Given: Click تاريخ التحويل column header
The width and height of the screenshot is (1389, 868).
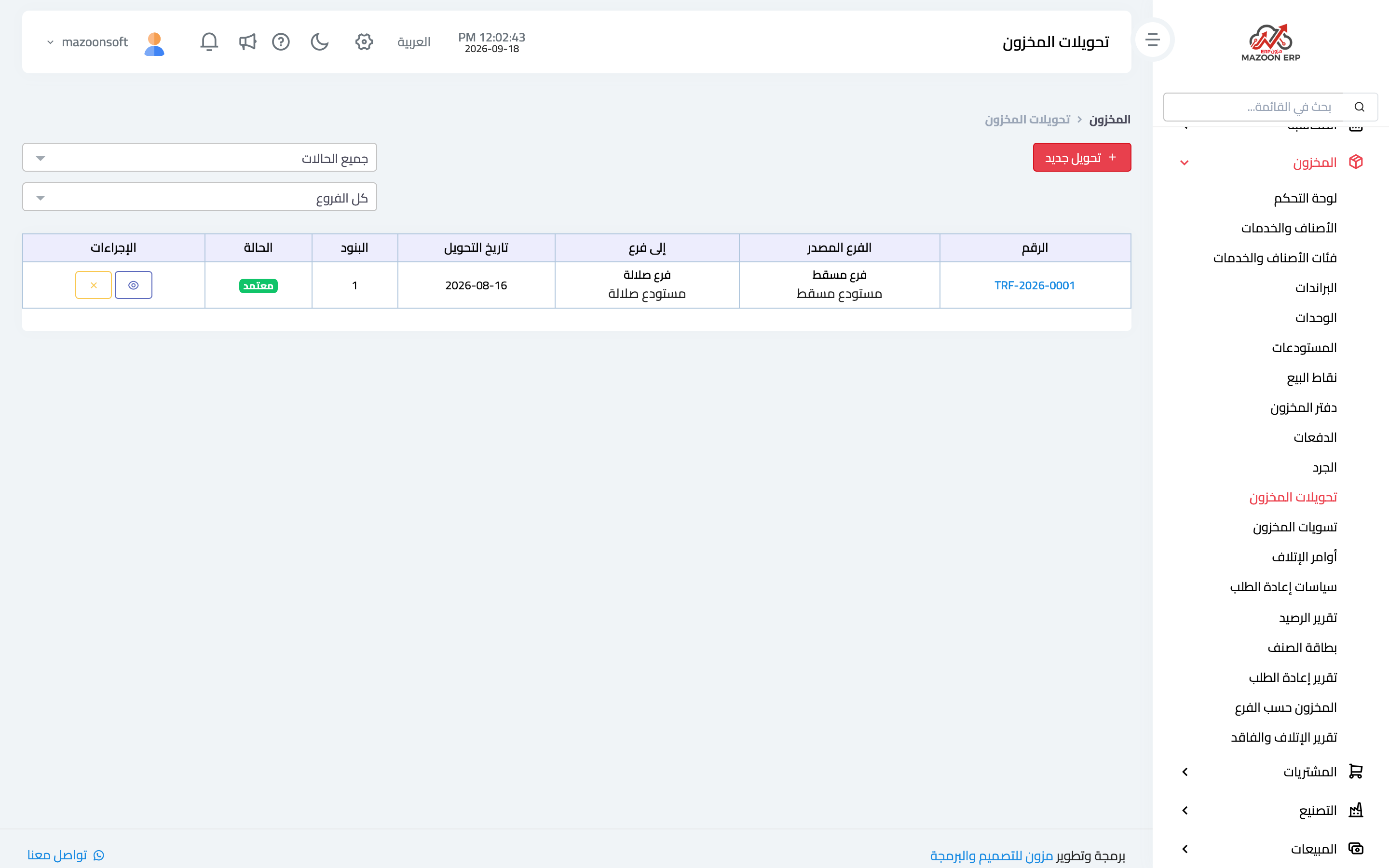Looking at the screenshot, I should pyautogui.click(x=476, y=247).
